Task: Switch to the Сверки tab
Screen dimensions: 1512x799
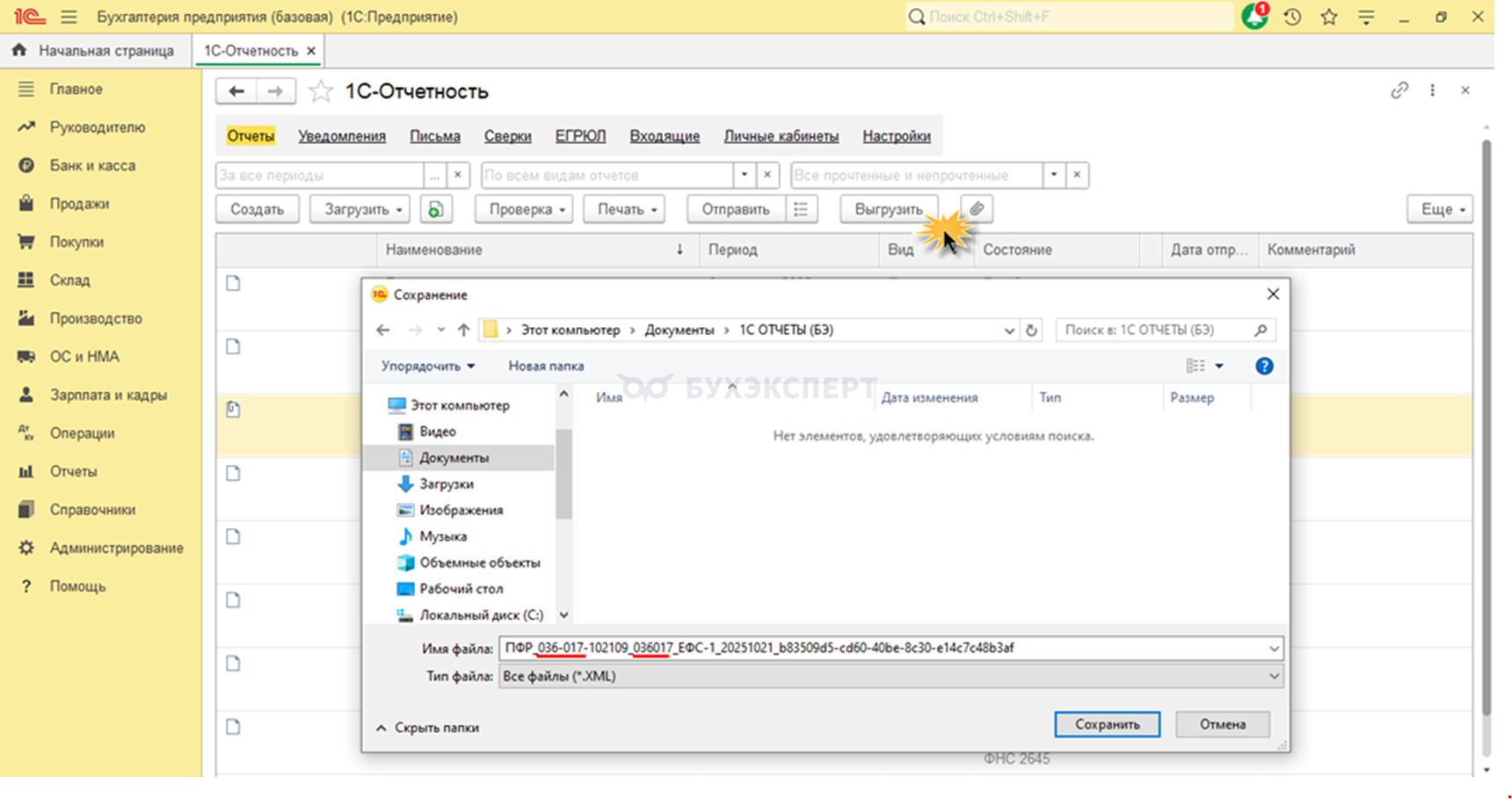Action: pos(508,136)
